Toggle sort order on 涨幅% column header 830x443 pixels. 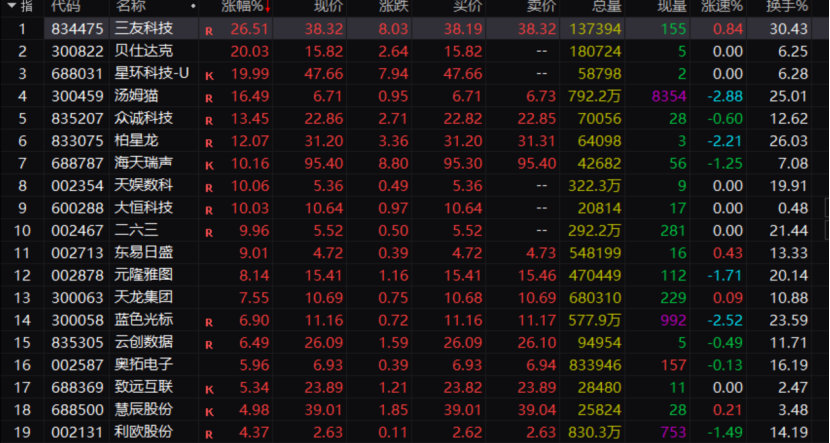click(x=247, y=7)
